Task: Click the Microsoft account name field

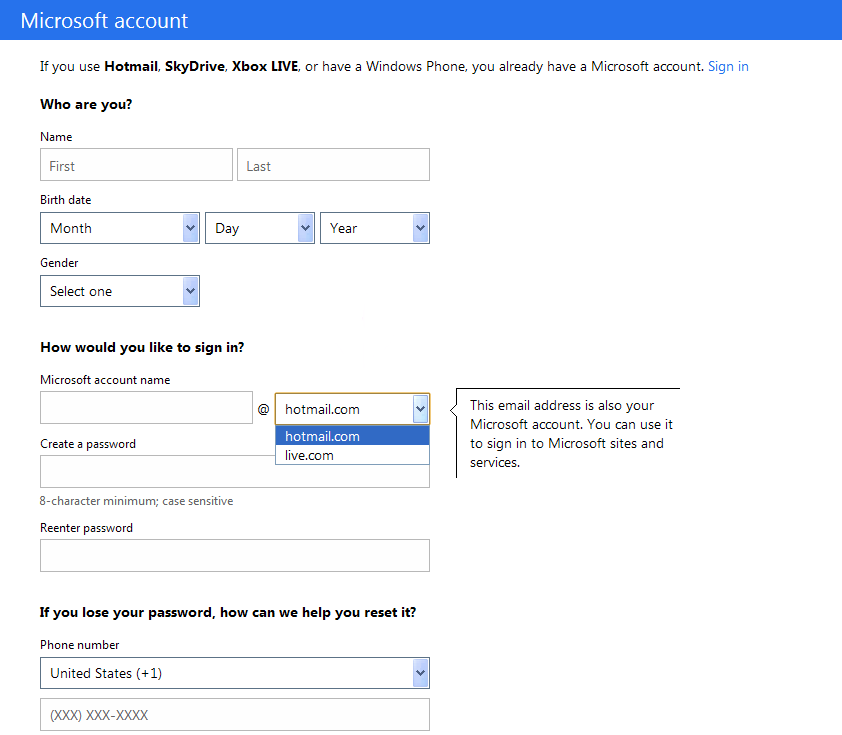Action: click(x=146, y=407)
